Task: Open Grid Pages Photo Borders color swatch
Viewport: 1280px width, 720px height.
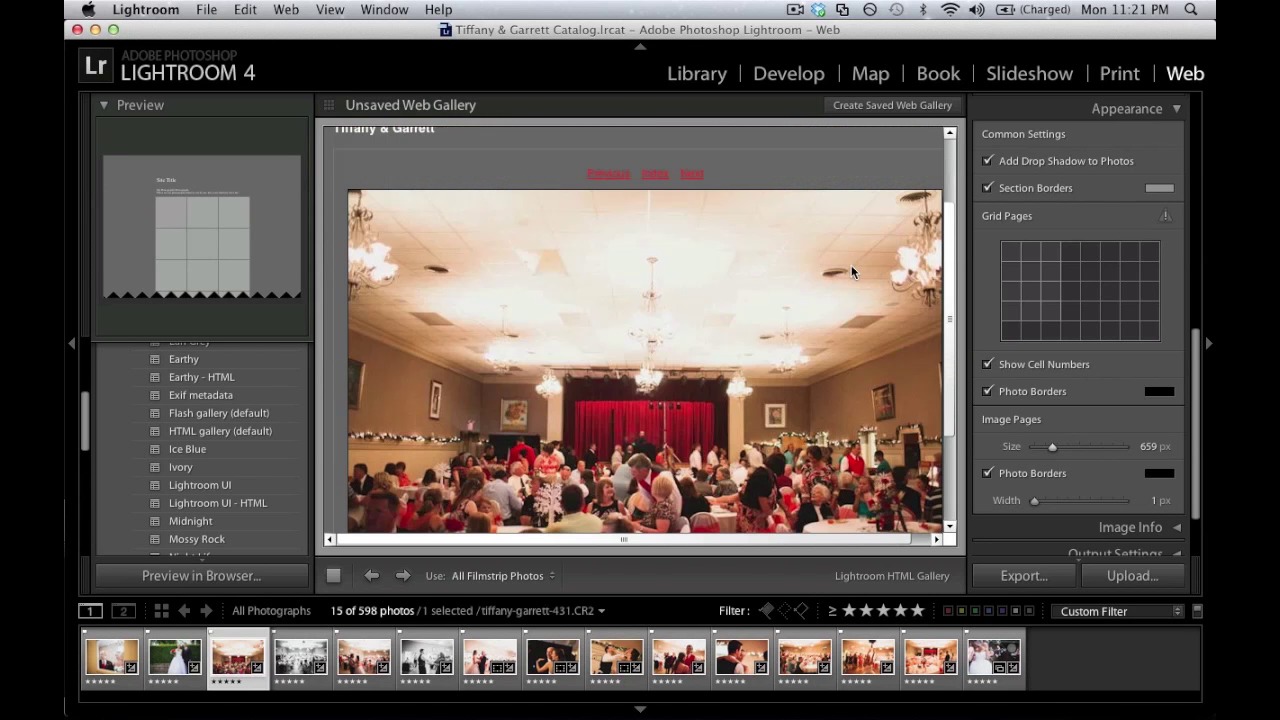Action: click(x=1159, y=391)
